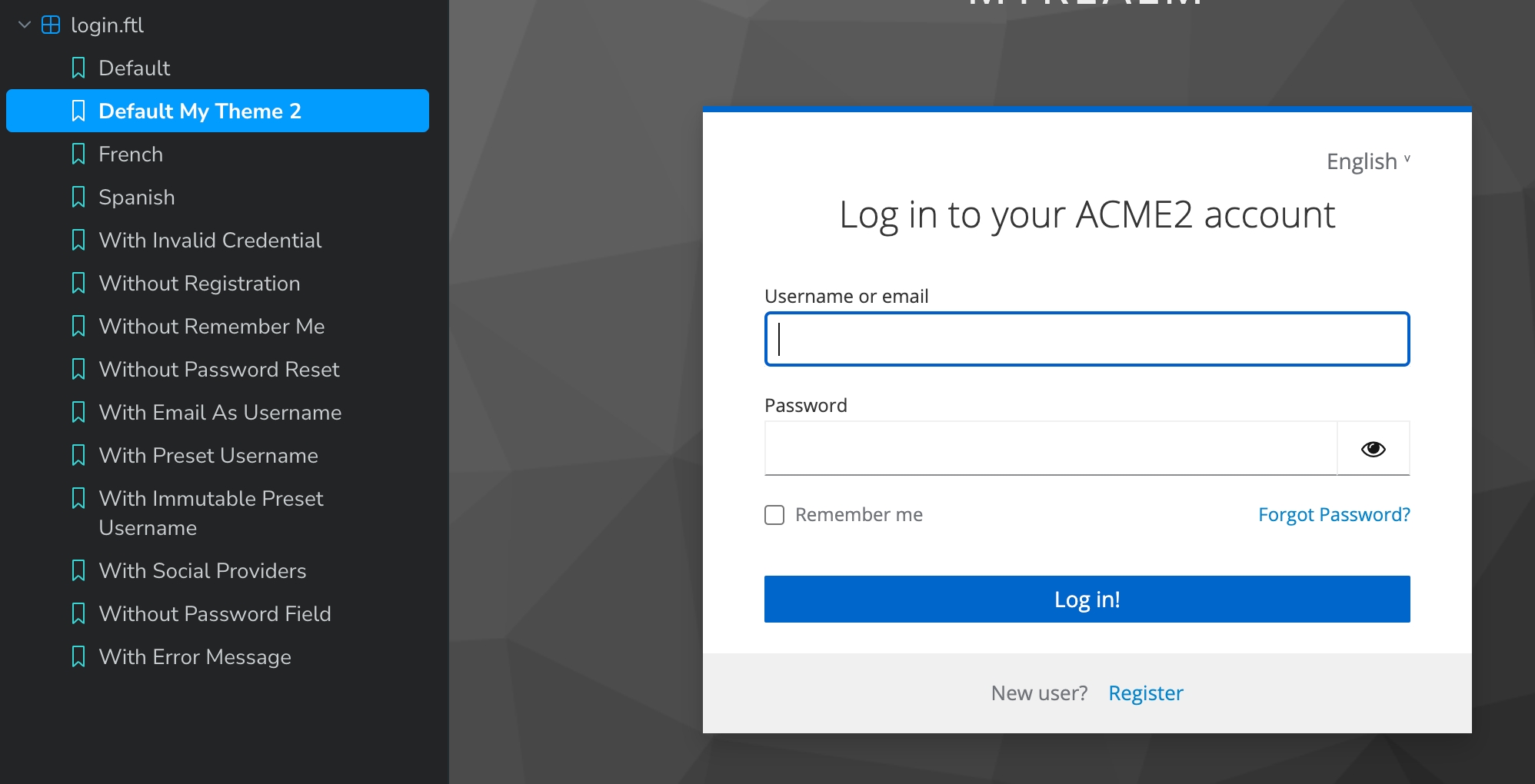Click the login.ftl component grid icon
This screenshot has width=1535, height=784.
[51, 25]
